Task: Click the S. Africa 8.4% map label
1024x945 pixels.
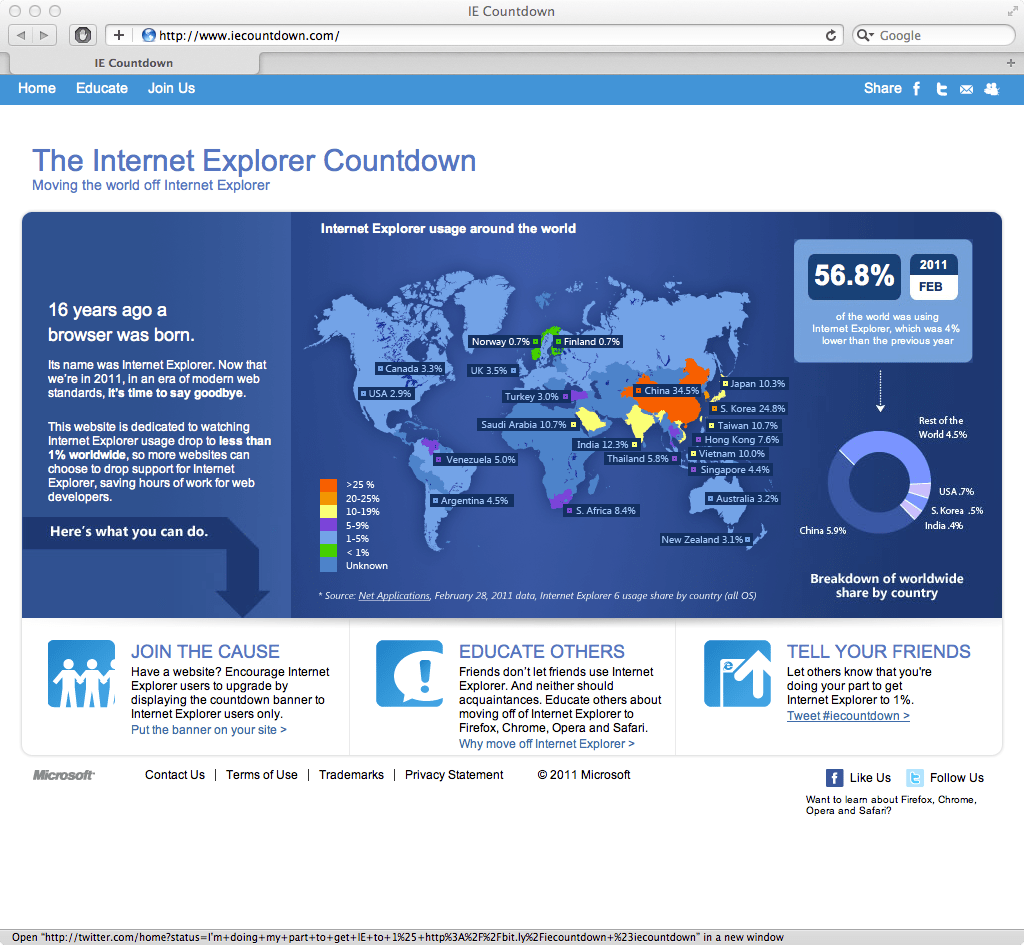Action: pos(601,511)
